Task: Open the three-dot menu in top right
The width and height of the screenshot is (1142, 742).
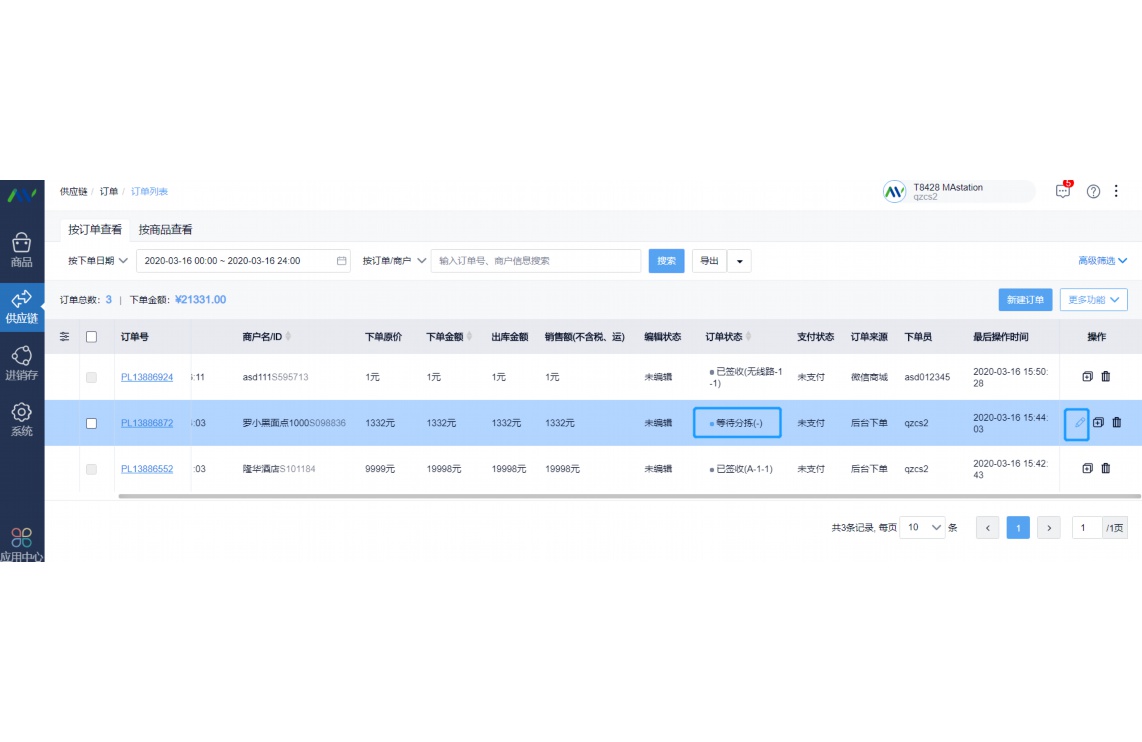Action: point(1117,190)
